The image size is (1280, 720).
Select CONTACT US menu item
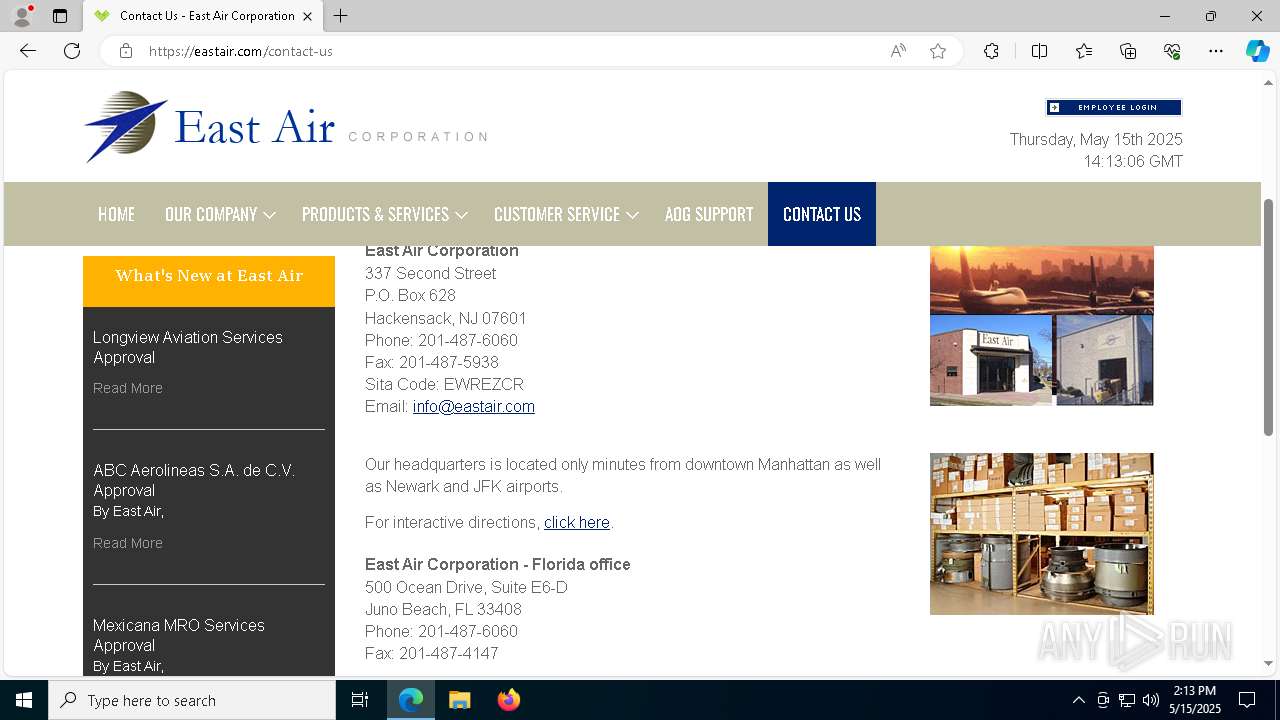pos(822,214)
